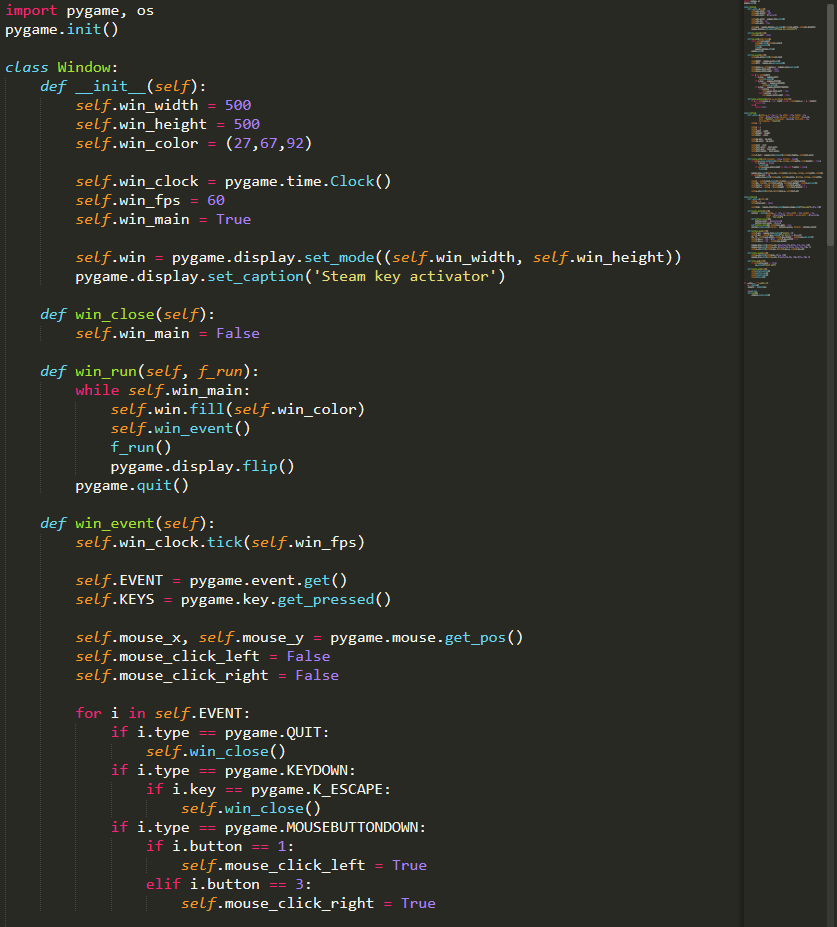837x927 pixels.
Task: Click the 'self.win.fill(self.win_color)' line
Action: (237, 409)
